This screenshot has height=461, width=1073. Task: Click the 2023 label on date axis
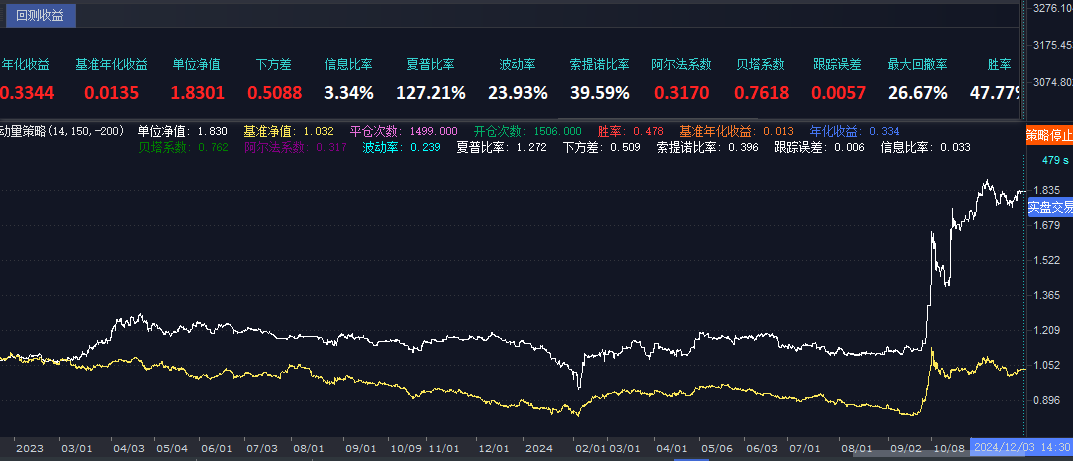[x=29, y=448]
